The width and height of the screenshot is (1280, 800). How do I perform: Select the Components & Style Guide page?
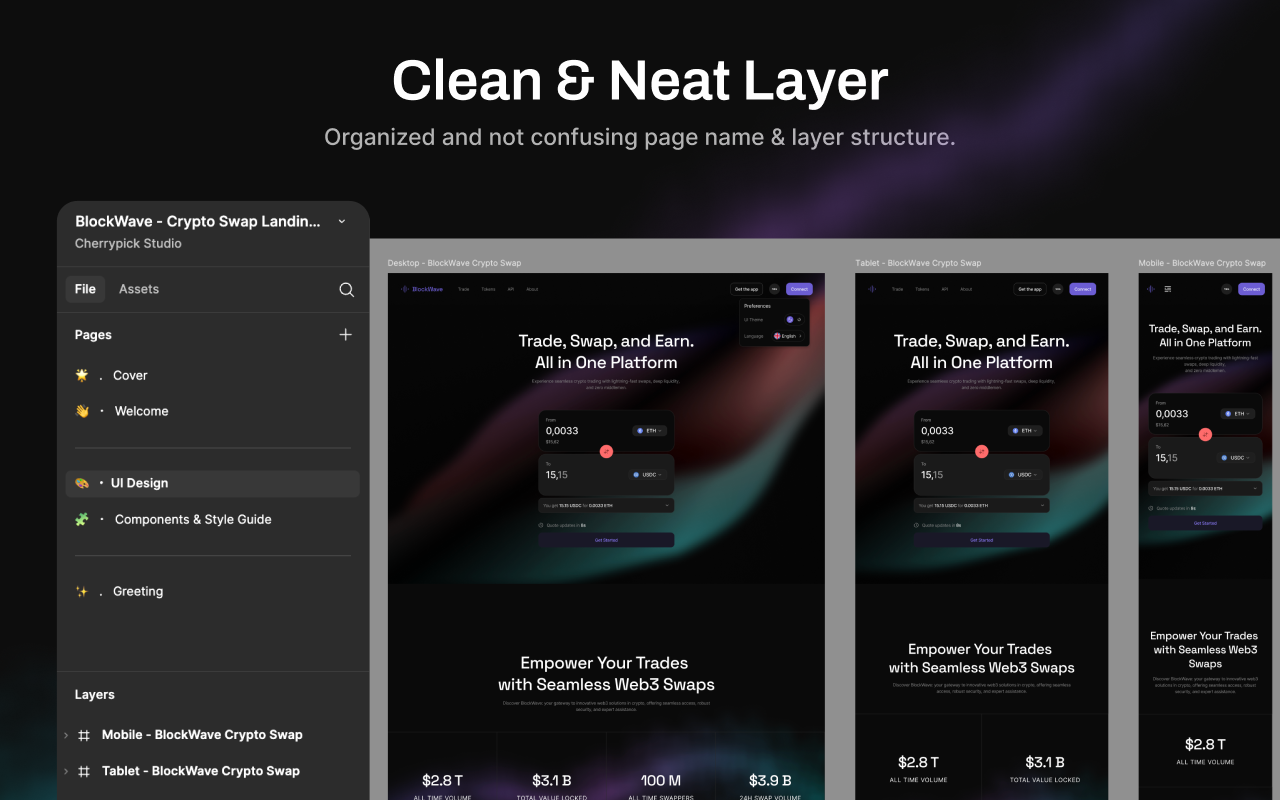(x=192, y=520)
